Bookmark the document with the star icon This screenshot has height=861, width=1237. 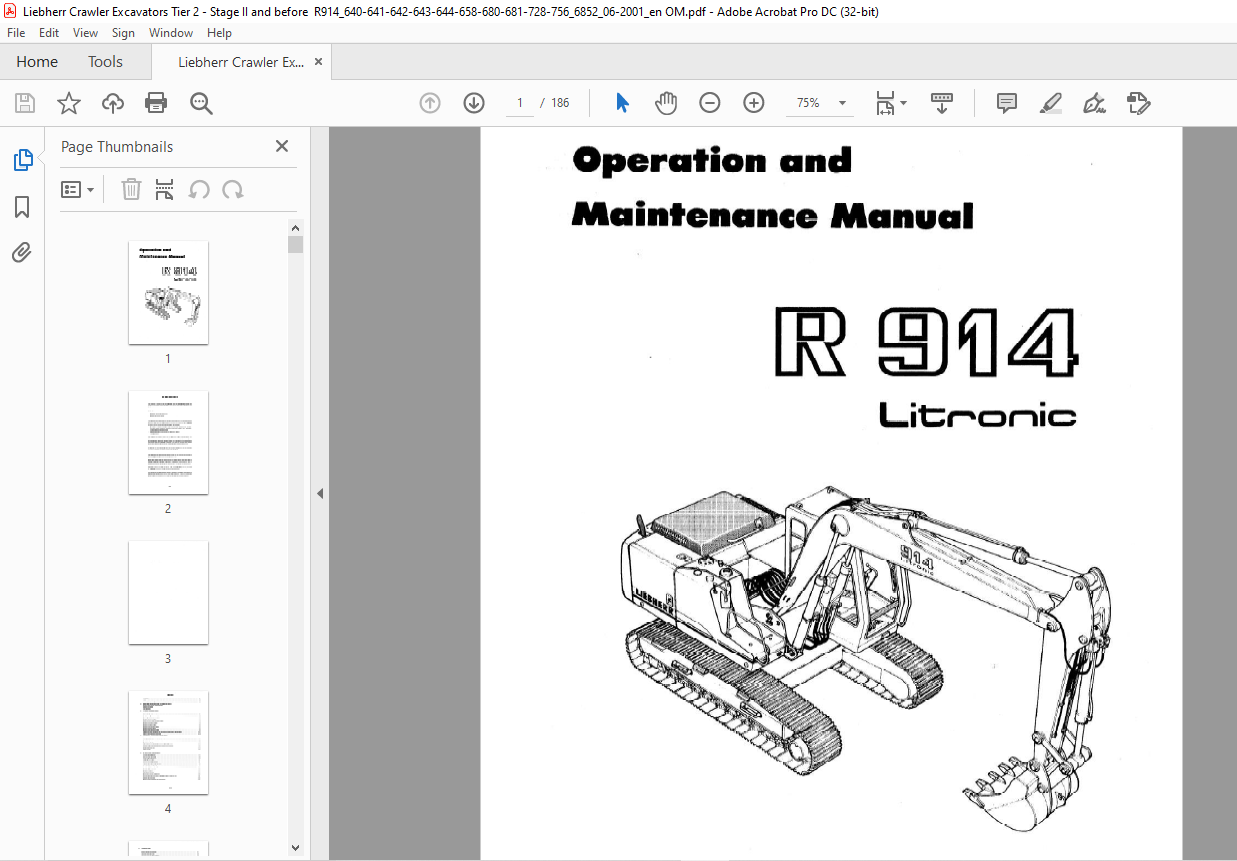point(68,103)
